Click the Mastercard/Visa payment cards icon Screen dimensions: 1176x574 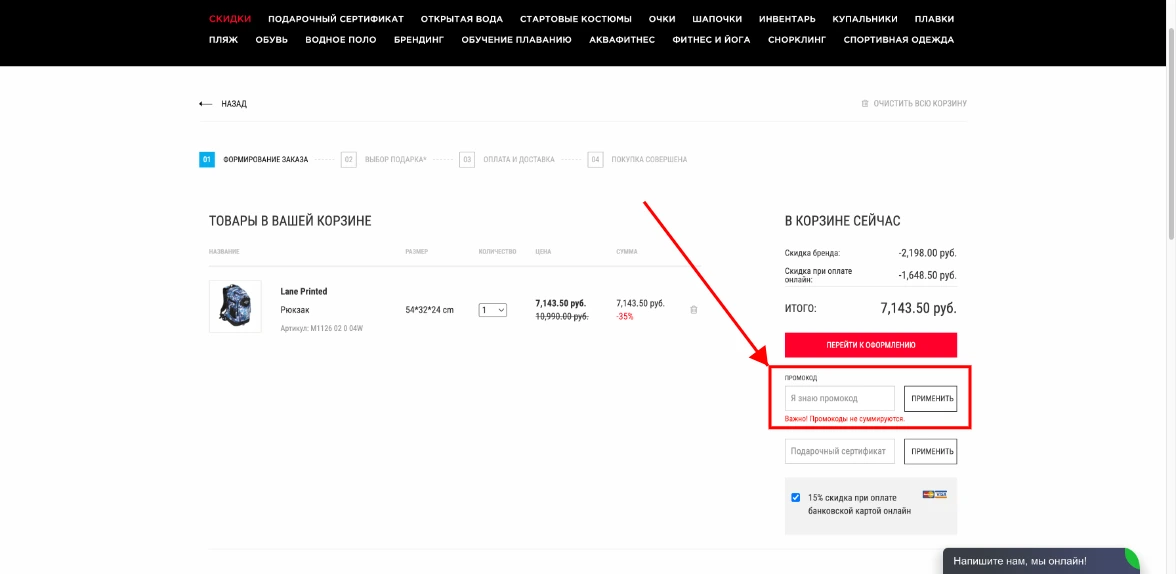(x=934, y=494)
